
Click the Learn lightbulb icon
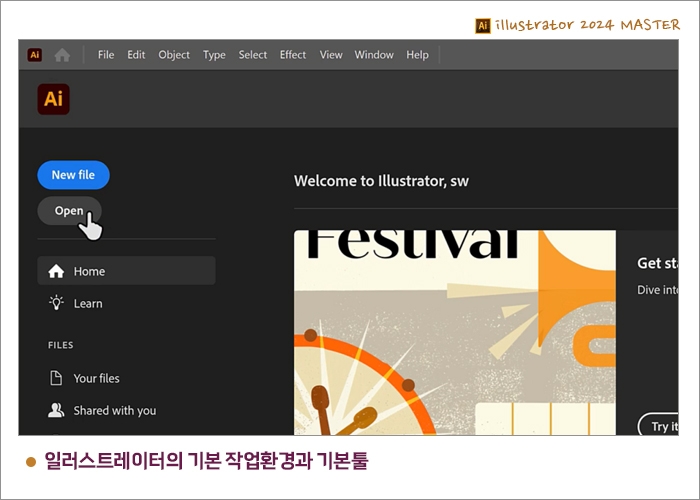click(x=56, y=303)
